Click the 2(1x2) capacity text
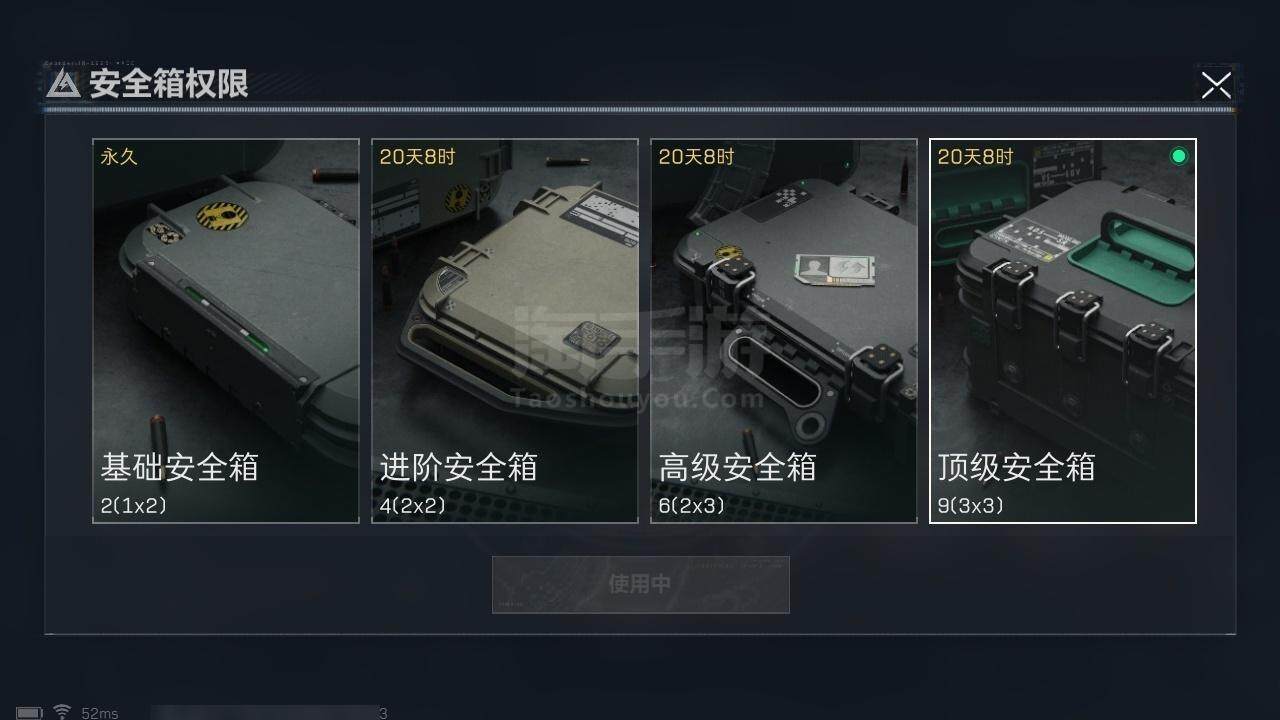The width and height of the screenshot is (1280, 720). pyautogui.click(x=134, y=506)
